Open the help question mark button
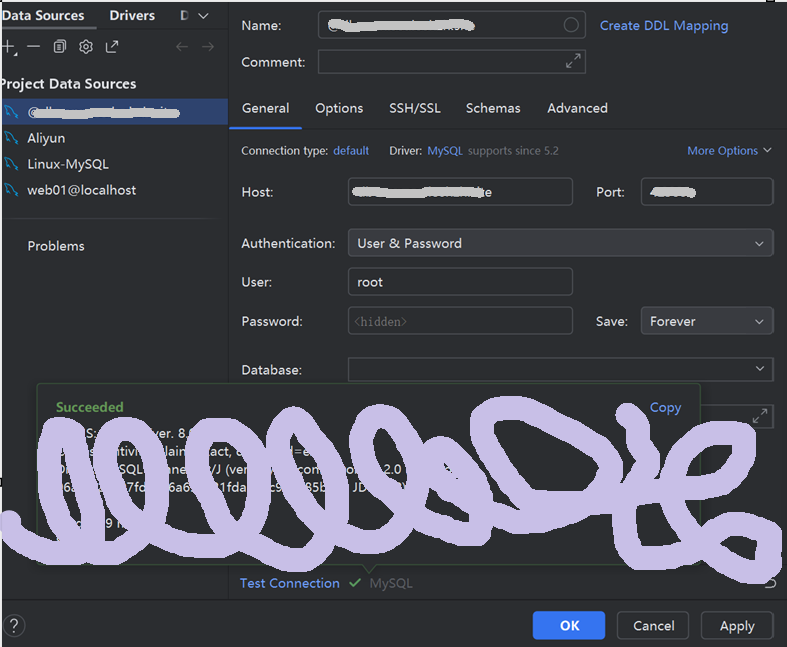The image size is (787, 647). tap(14, 625)
